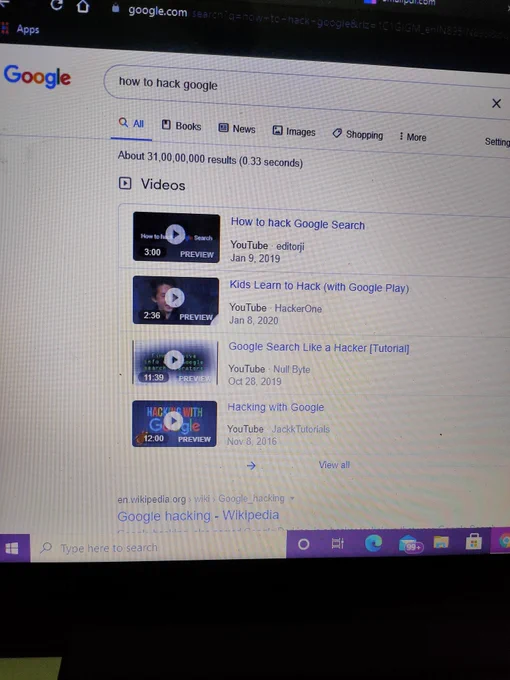
Task: Click the site lock icon in address bar
Action: 115,8
